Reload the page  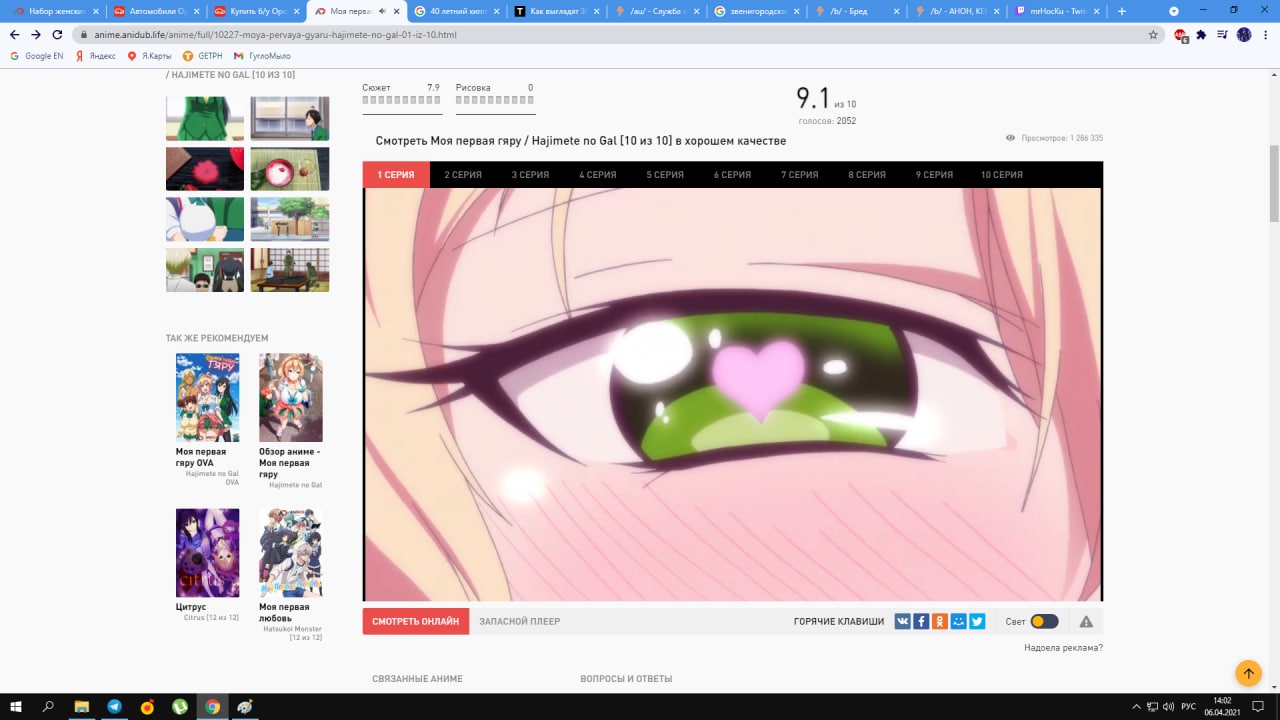tap(57, 34)
